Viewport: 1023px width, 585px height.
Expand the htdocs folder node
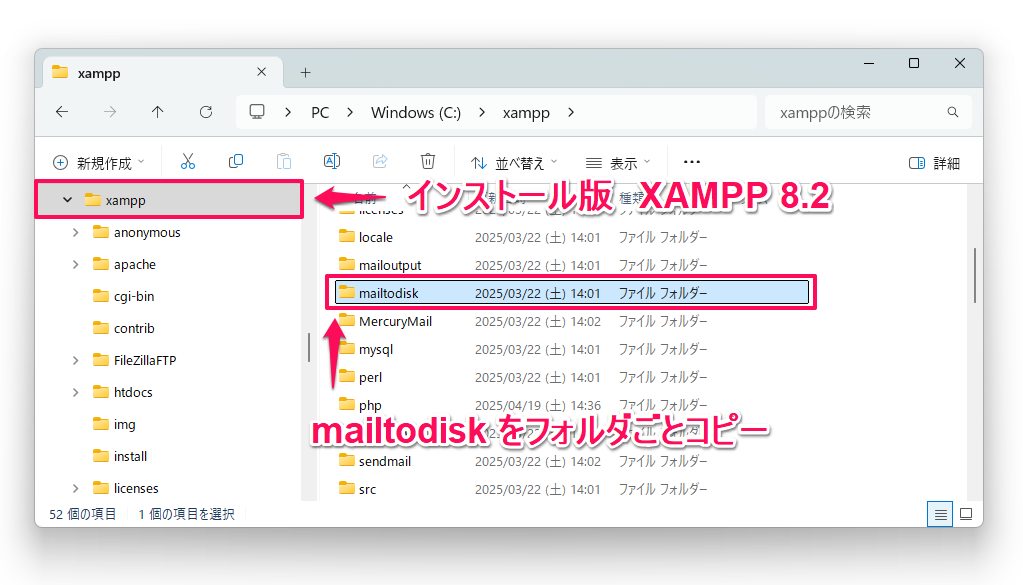76,393
